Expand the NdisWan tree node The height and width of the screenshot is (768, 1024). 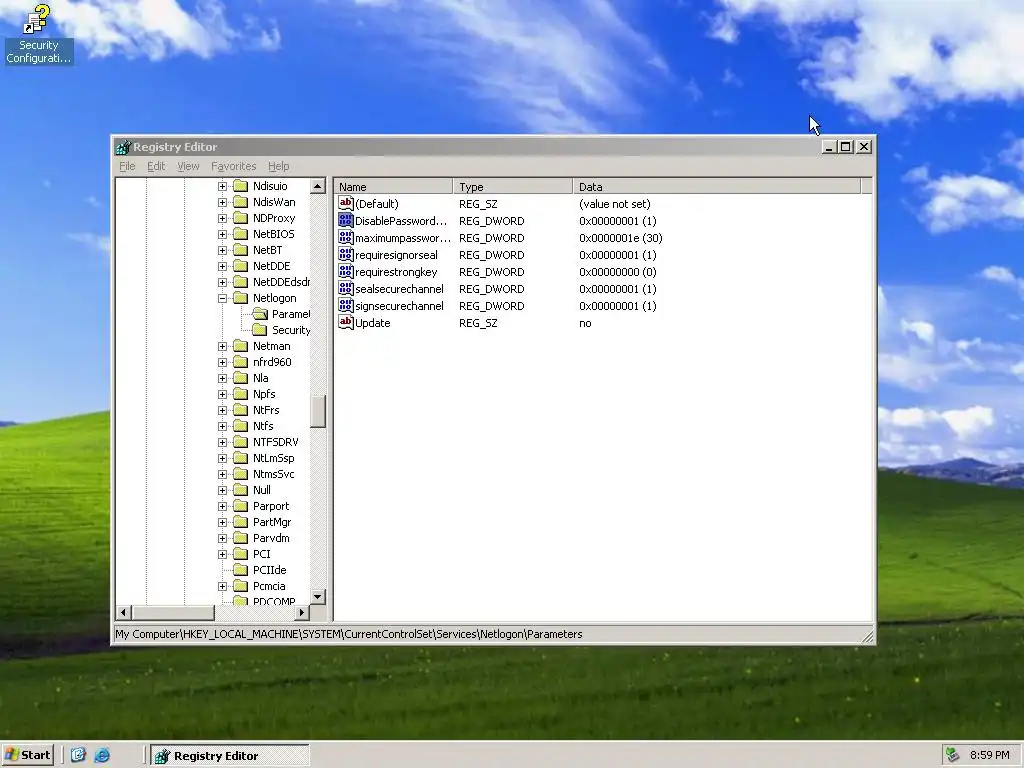pos(222,202)
